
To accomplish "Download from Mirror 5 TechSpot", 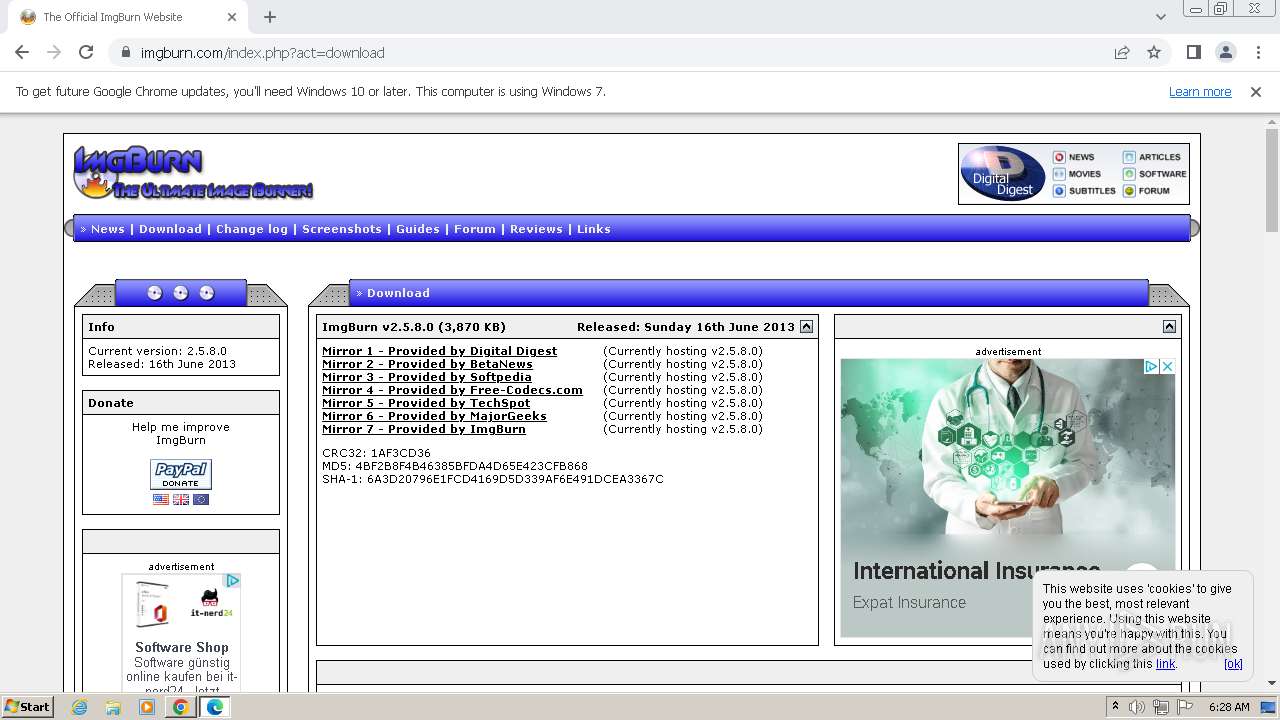I will coord(426,403).
